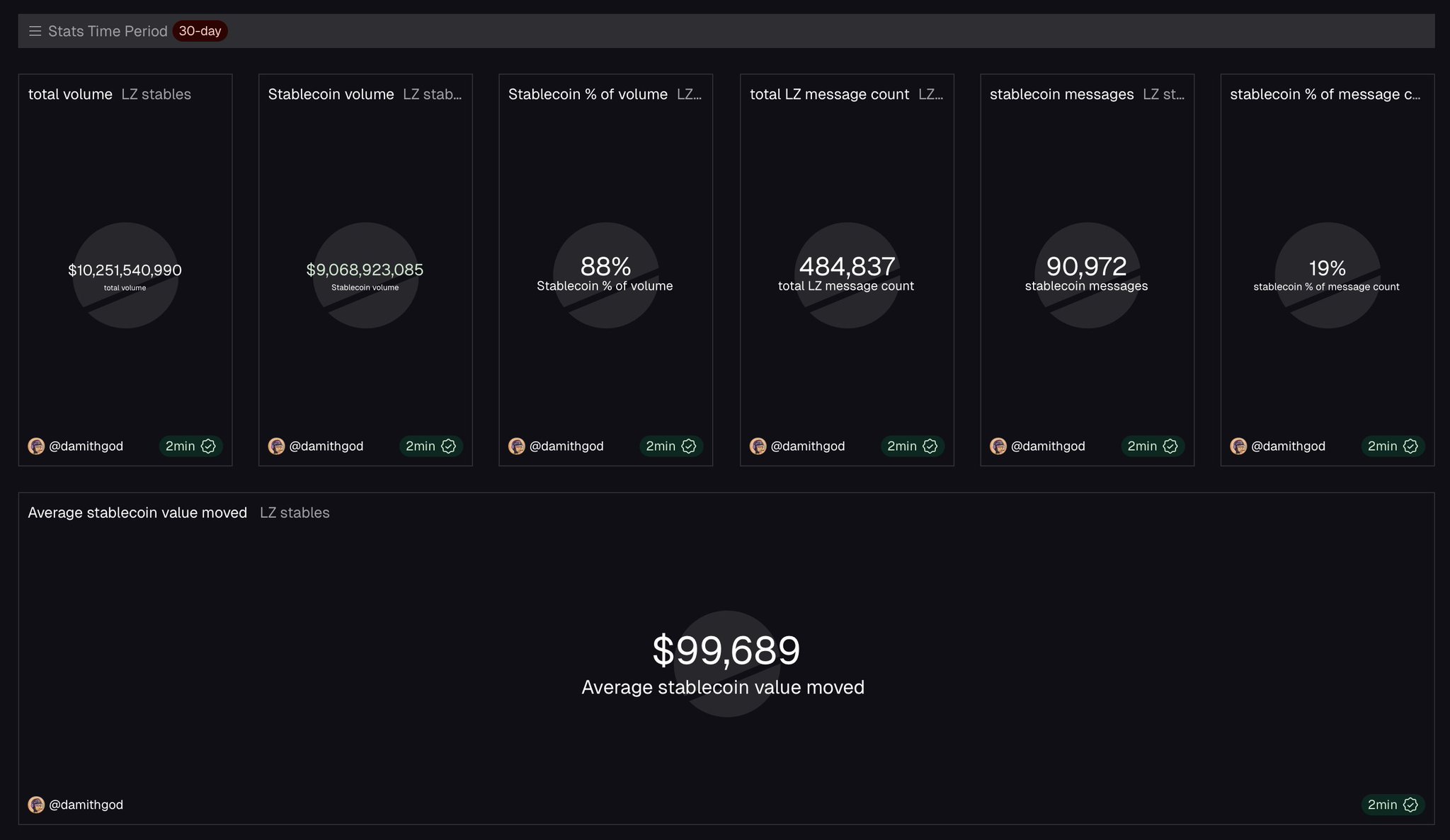This screenshot has height=840, width=1450.
Task: Click the hamburger icon beside Stats Time Period
Action: [x=35, y=31]
